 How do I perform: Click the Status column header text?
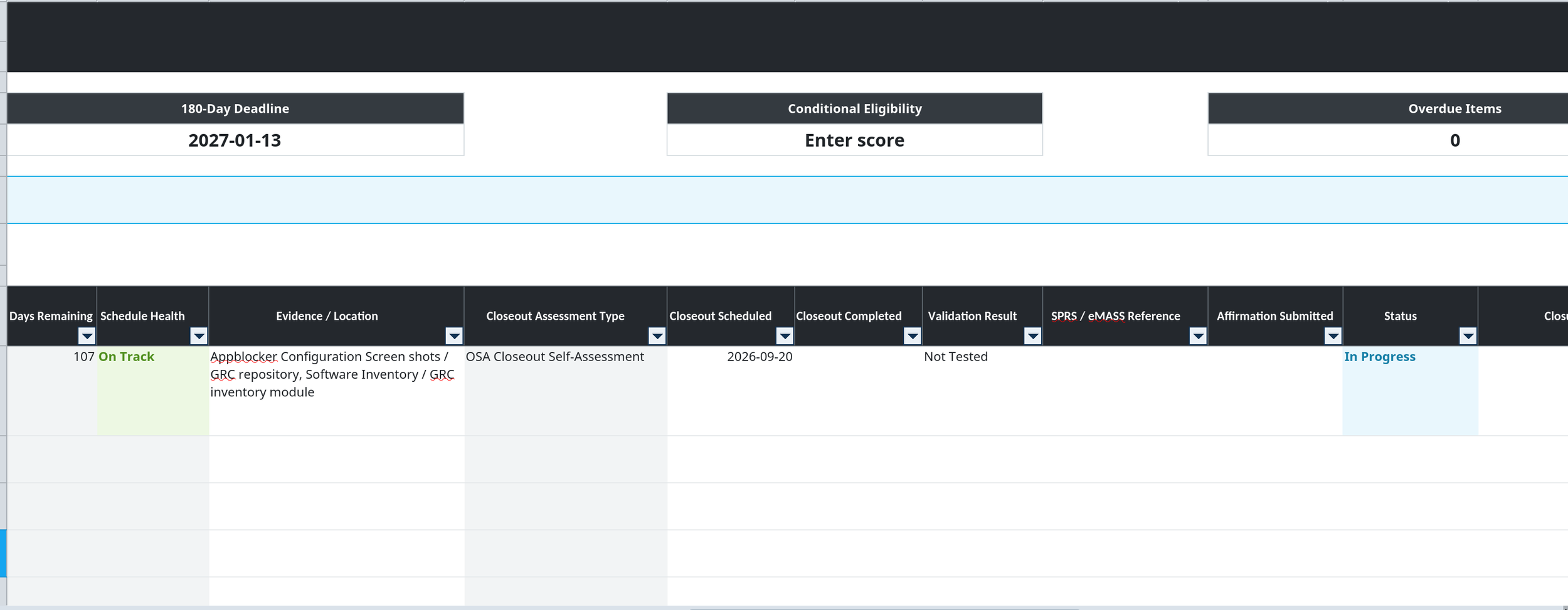1401,316
